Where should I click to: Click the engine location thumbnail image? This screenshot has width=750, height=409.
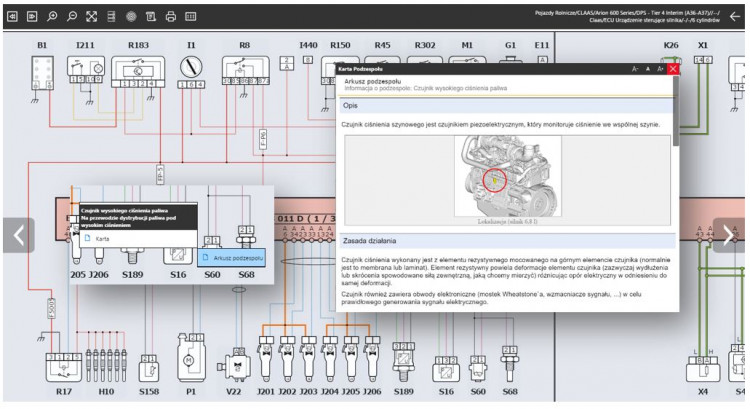point(507,176)
